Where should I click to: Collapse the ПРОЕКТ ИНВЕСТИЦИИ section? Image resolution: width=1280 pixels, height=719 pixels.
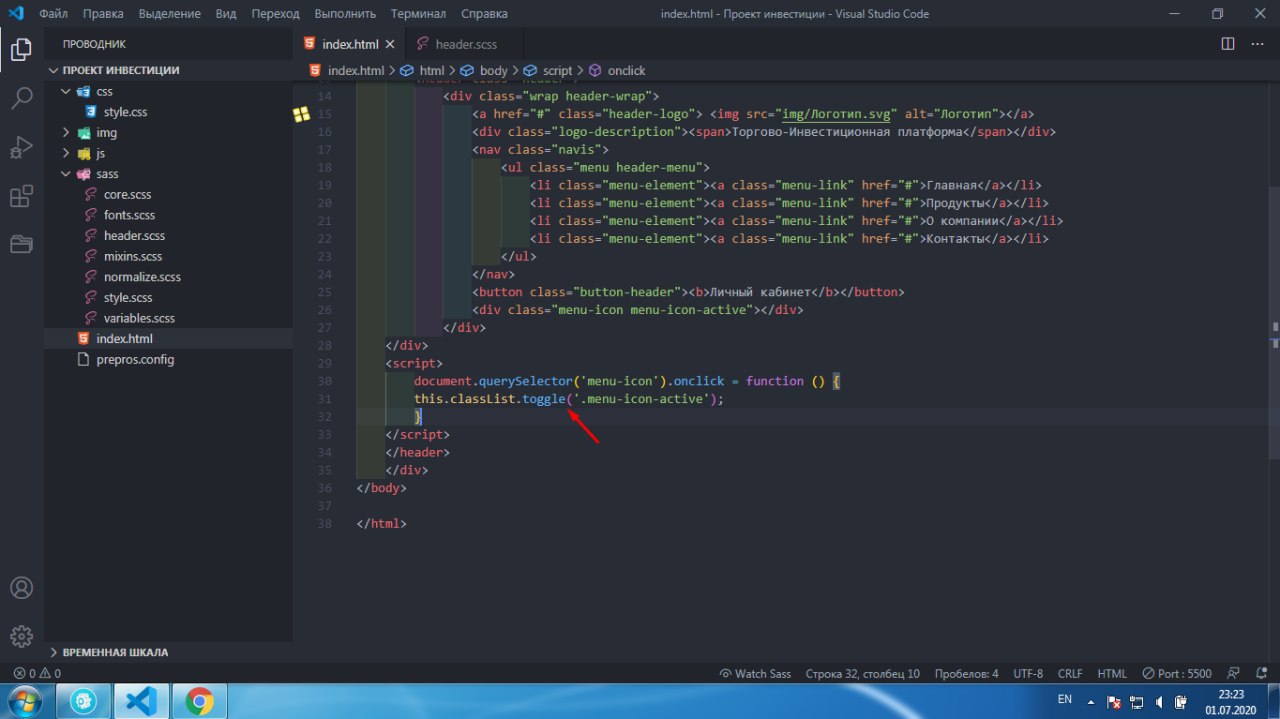click(168, 70)
